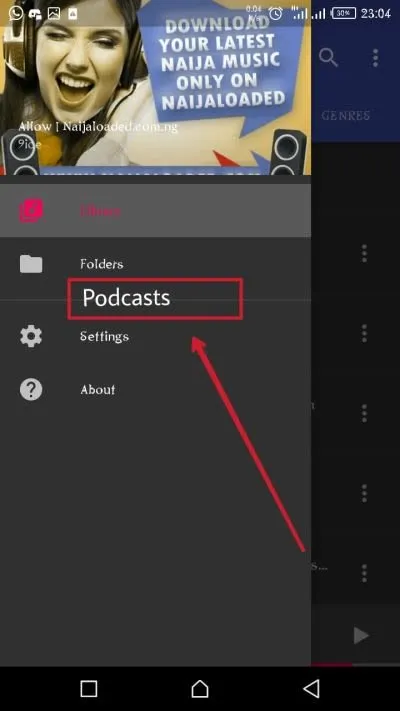Viewport: 400px width, 711px height.
Task: Tap the folder icon beside Folders
Action: pos(31,264)
